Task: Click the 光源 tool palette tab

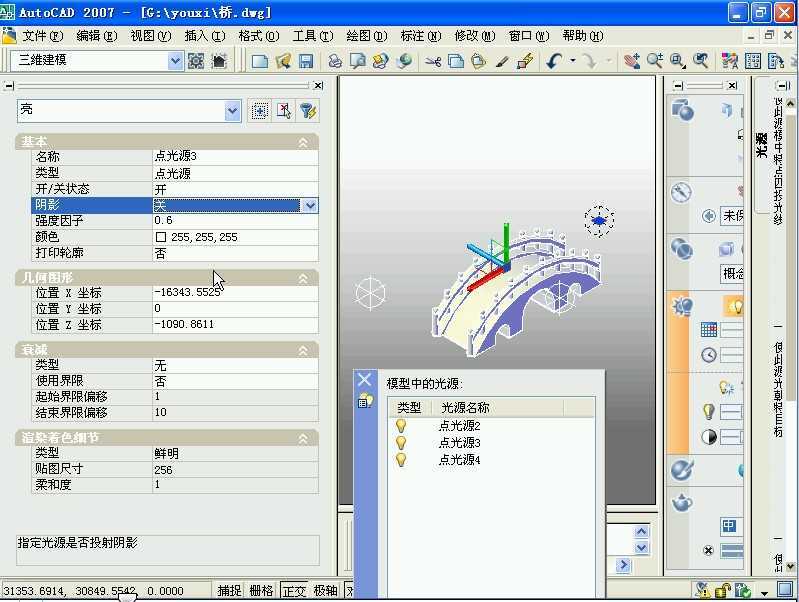Action: pos(761,146)
